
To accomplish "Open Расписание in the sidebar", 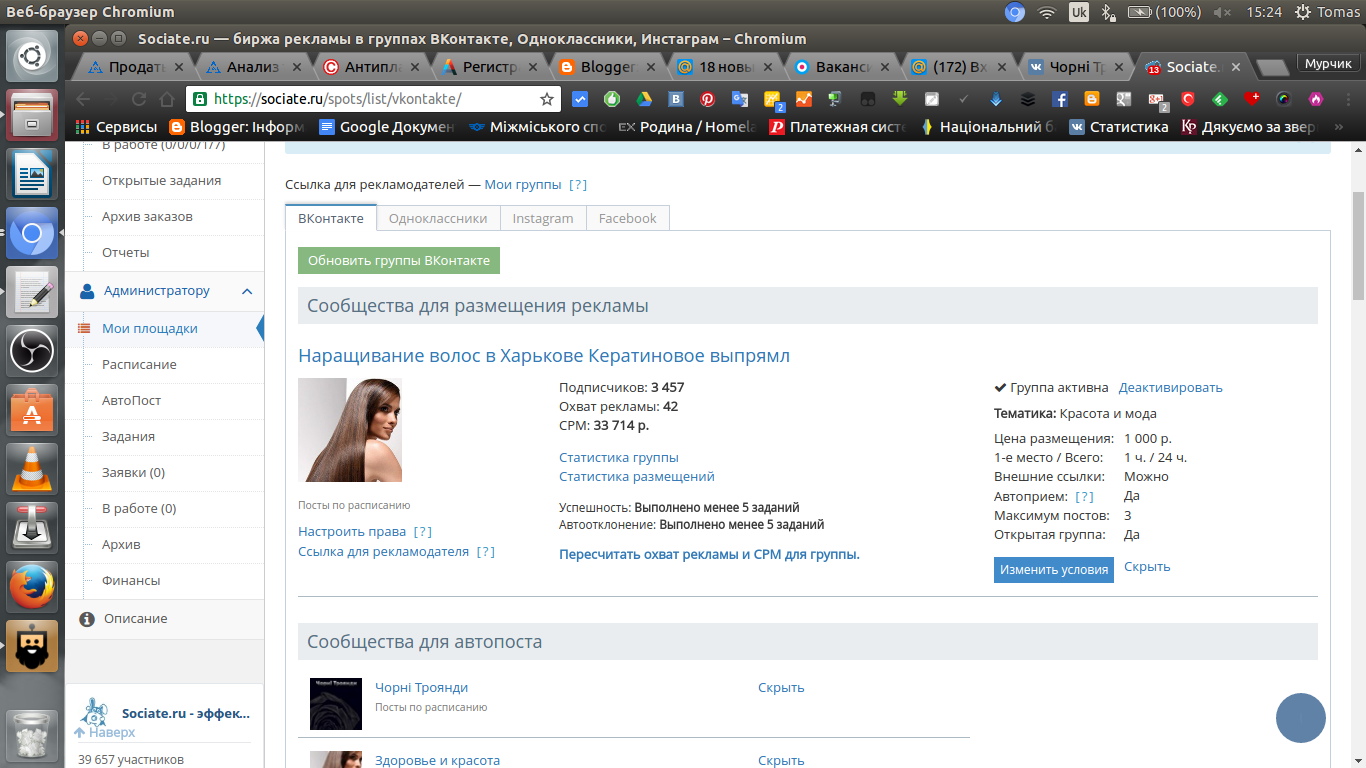I will 139,364.
